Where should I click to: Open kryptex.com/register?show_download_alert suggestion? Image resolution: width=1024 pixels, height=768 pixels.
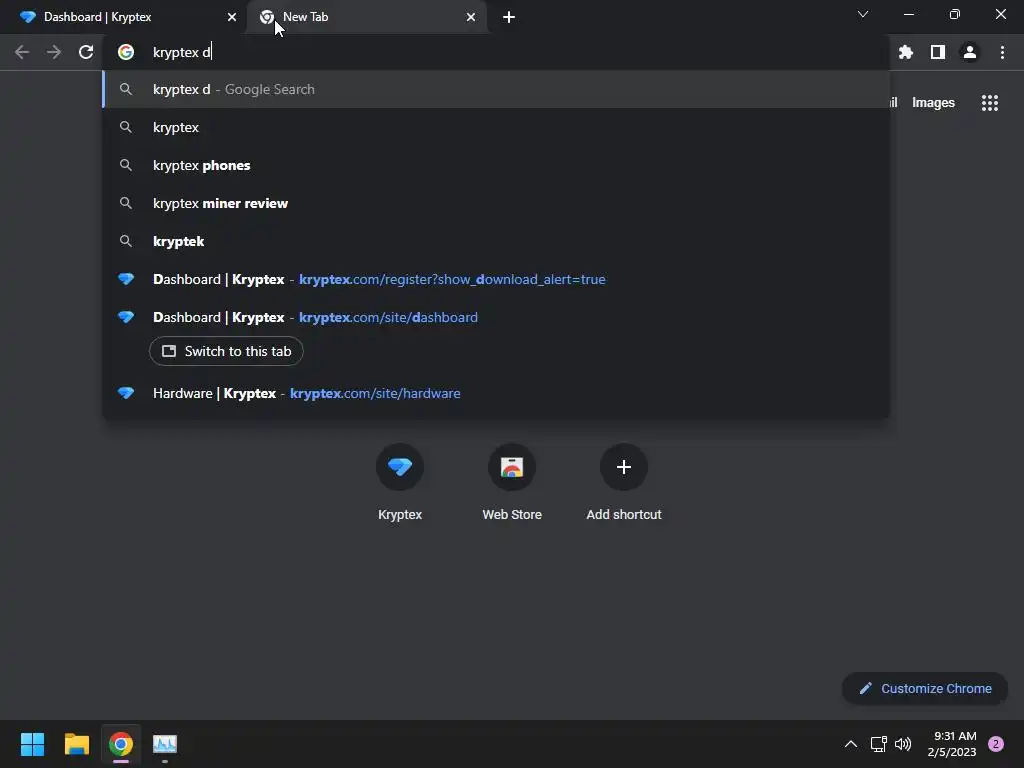pyautogui.click(x=496, y=279)
